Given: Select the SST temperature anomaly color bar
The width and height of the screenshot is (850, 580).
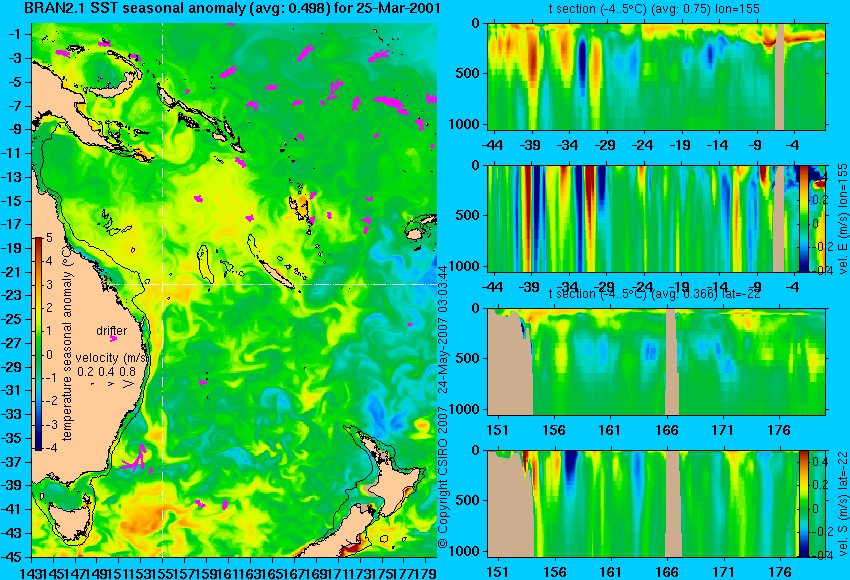Looking at the screenshot, I should point(38,344).
